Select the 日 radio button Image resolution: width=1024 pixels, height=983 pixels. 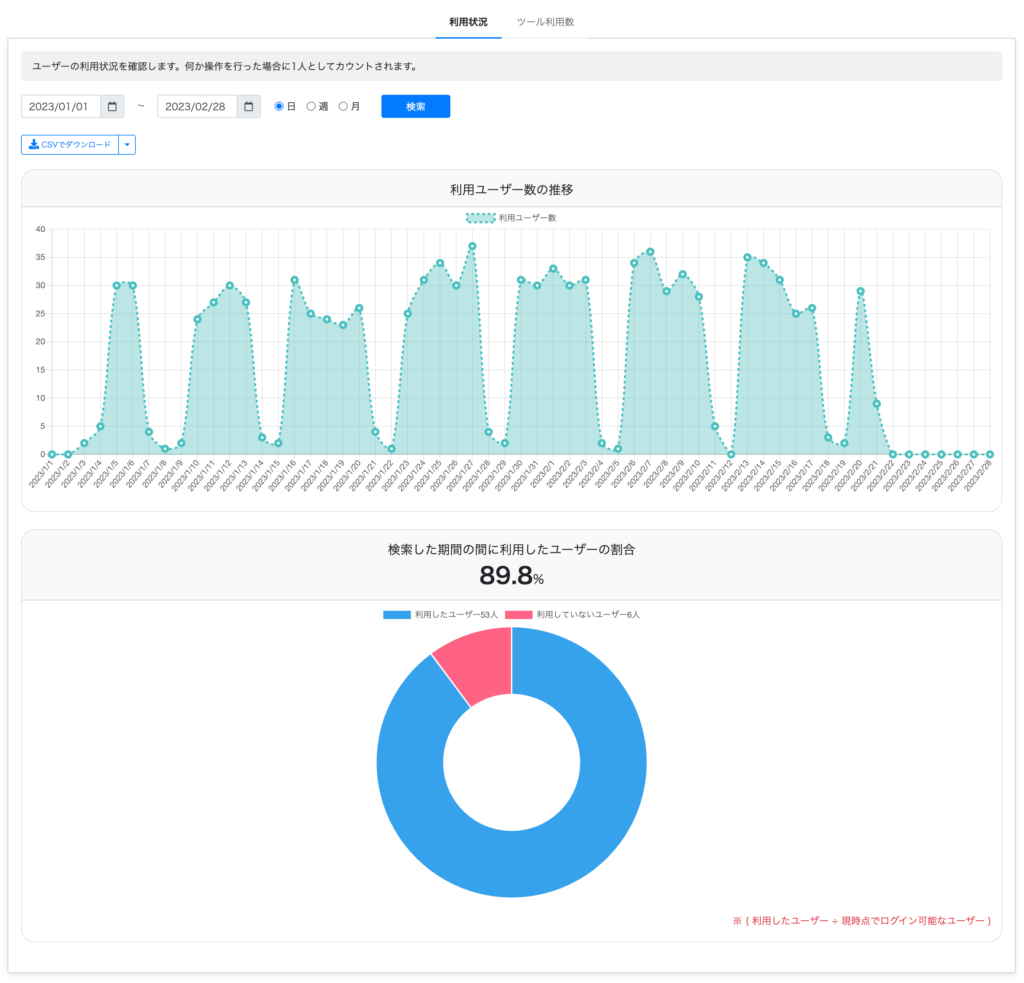(x=279, y=106)
